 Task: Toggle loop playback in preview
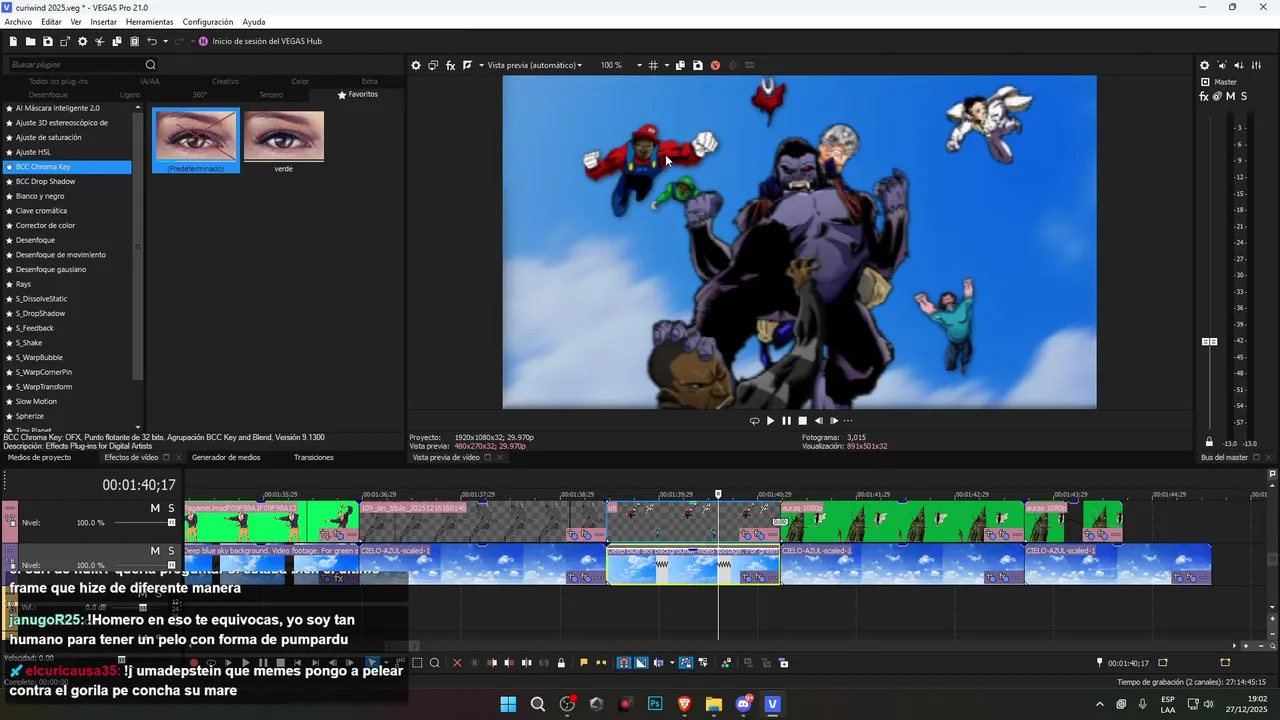(x=754, y=421)
